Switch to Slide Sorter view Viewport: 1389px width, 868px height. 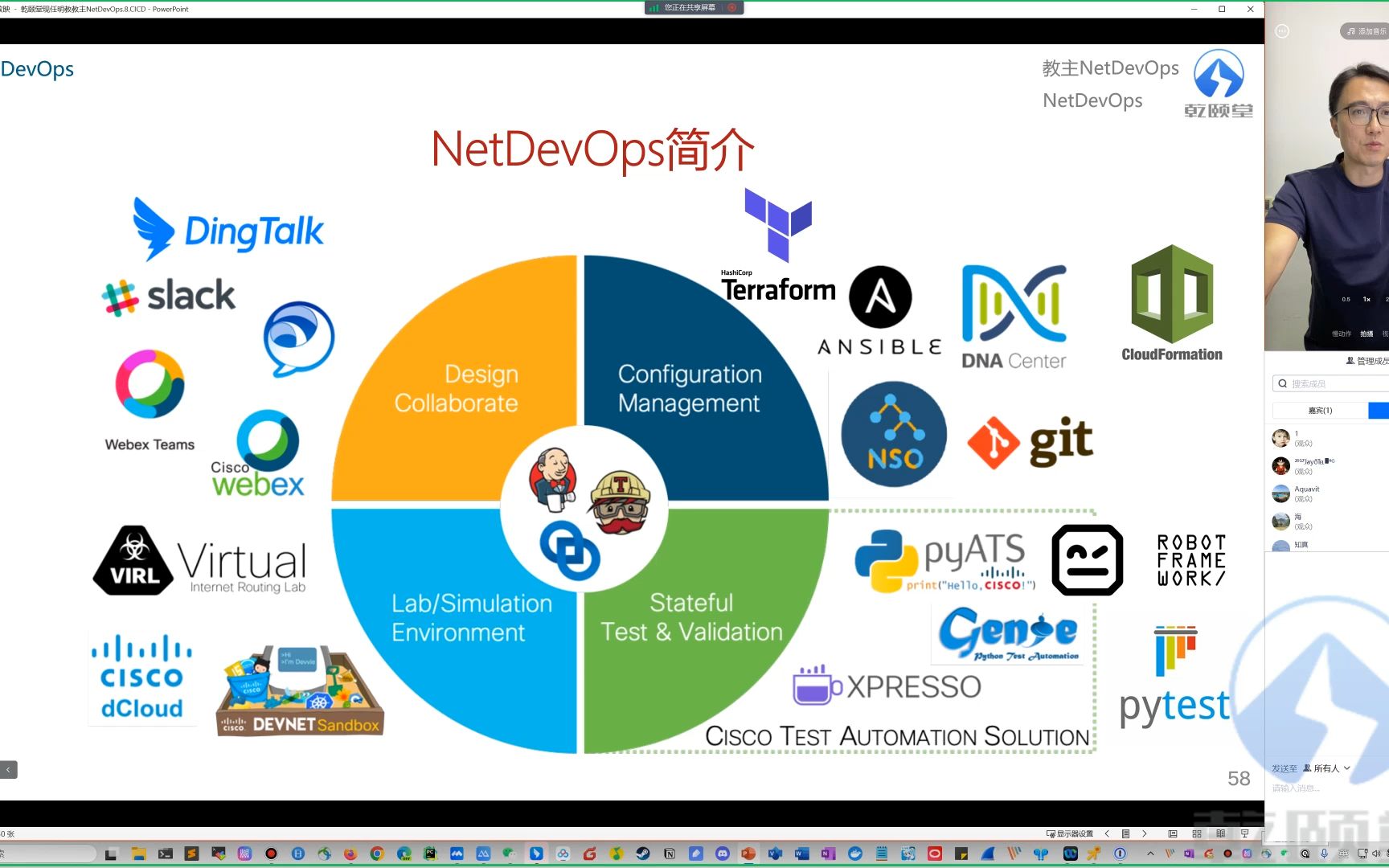coord(1197,833)
